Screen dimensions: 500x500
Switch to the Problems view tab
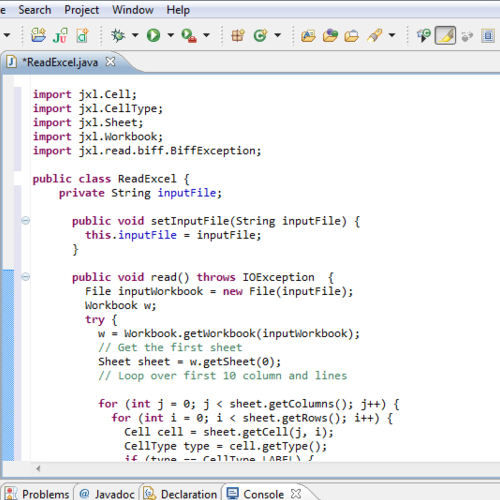coord(37,493)
